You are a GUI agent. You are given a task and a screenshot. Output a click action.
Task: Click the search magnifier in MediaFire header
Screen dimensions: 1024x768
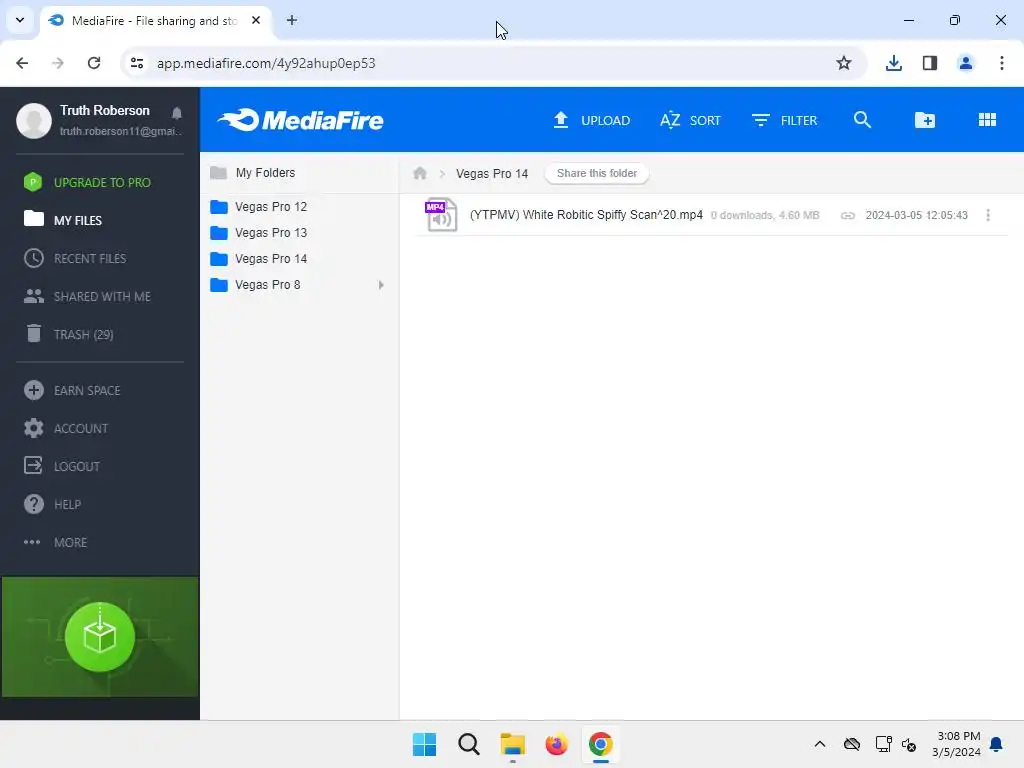(862, 120)
